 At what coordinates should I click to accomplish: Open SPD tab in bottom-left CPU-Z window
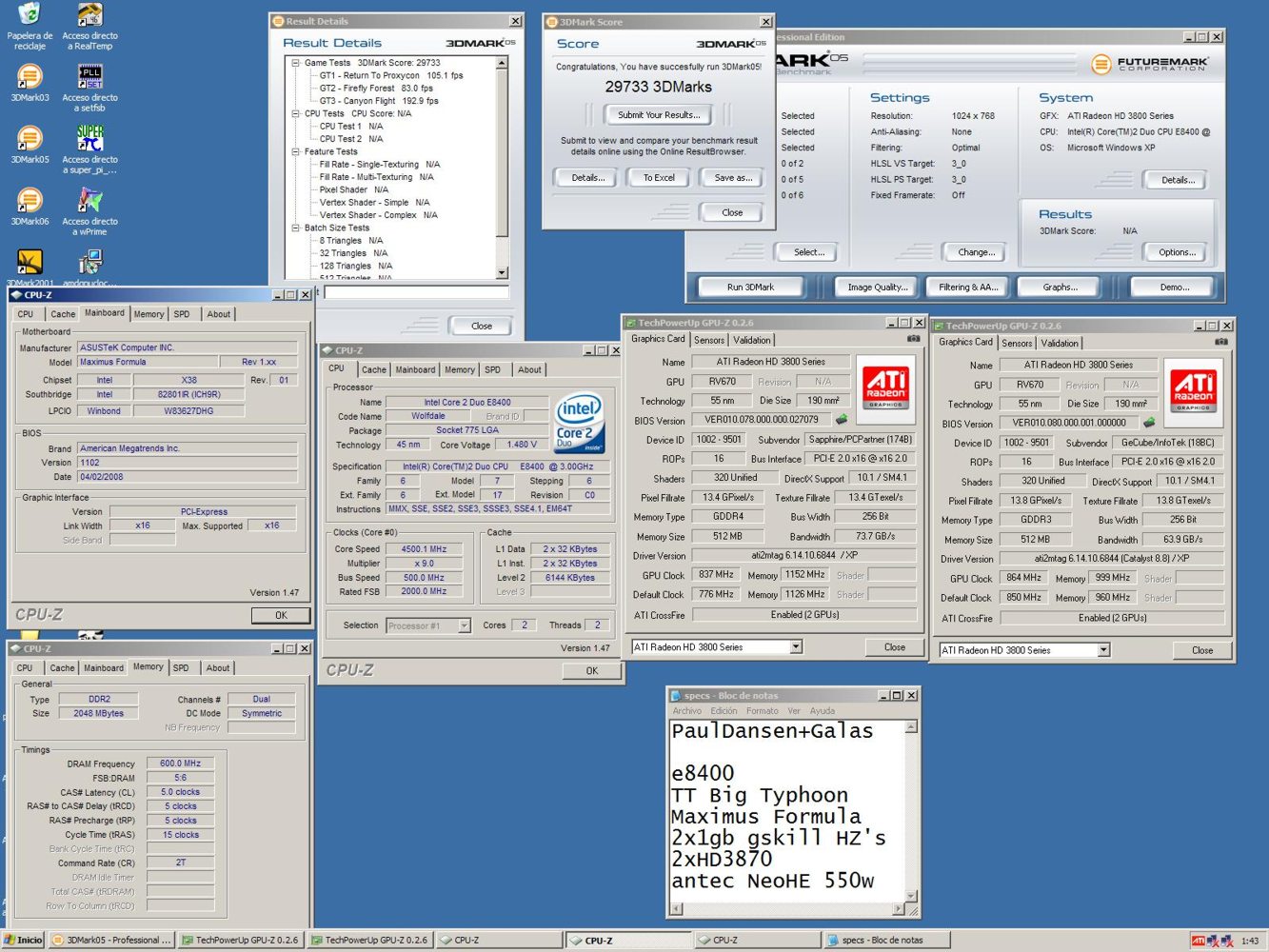pyautogui.click(x=181, y=667)
